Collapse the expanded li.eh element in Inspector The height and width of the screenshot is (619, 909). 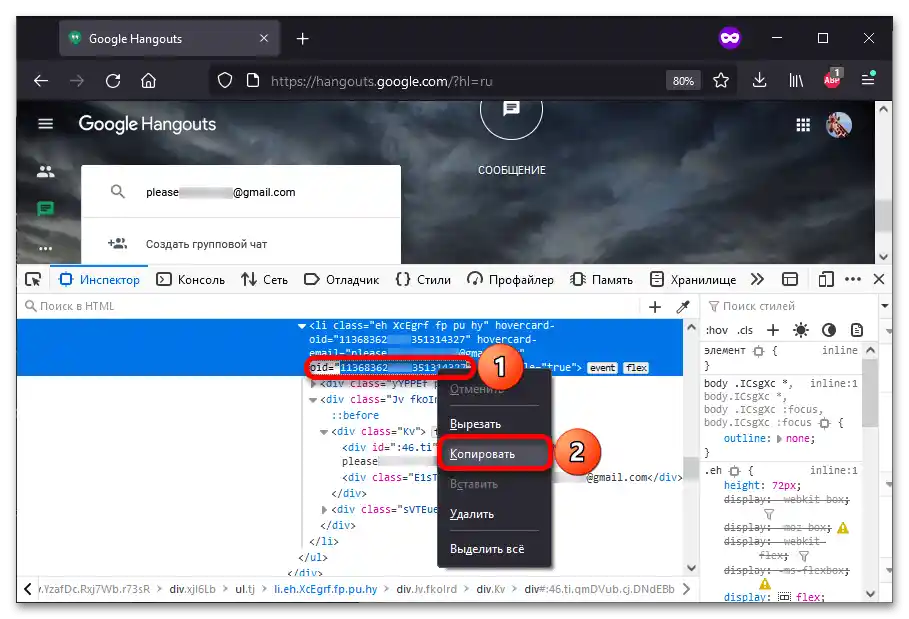pyautogui.click(x=302, y=325)
